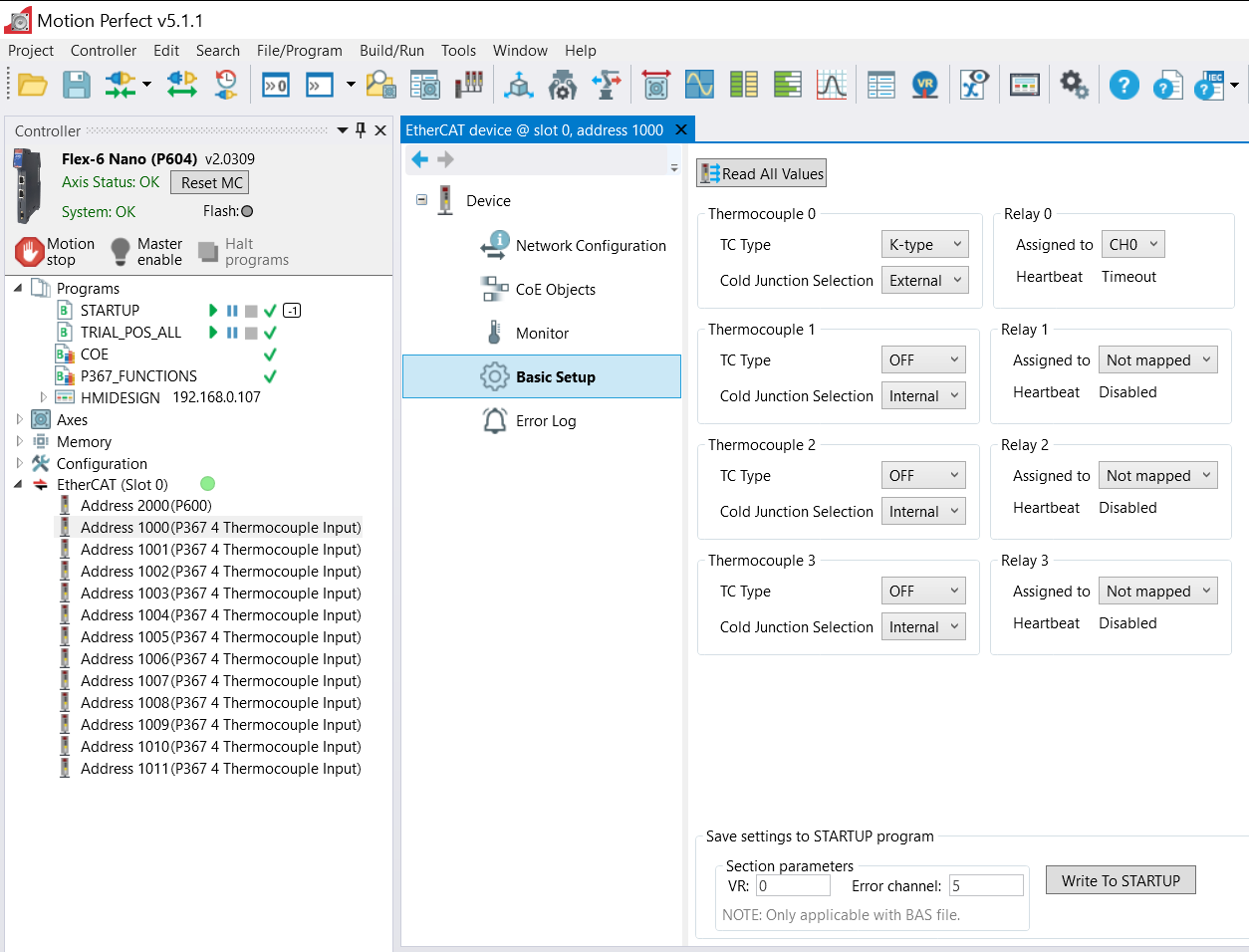Viewport: 1249px width, 952px height.
Task: Select Network Configuration in device tree
Action: (591, 246)
